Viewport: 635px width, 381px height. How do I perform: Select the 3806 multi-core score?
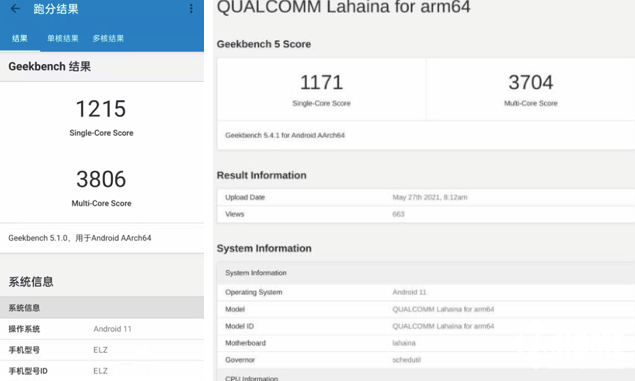point(101,179)
